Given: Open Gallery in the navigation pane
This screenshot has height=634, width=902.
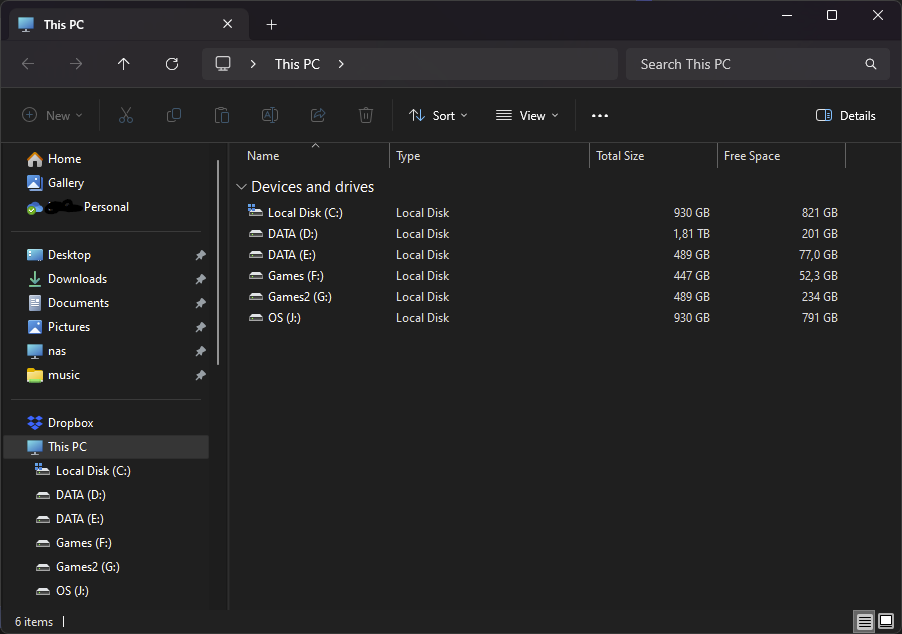Looking at the screenshot, I should pos(56,183).
